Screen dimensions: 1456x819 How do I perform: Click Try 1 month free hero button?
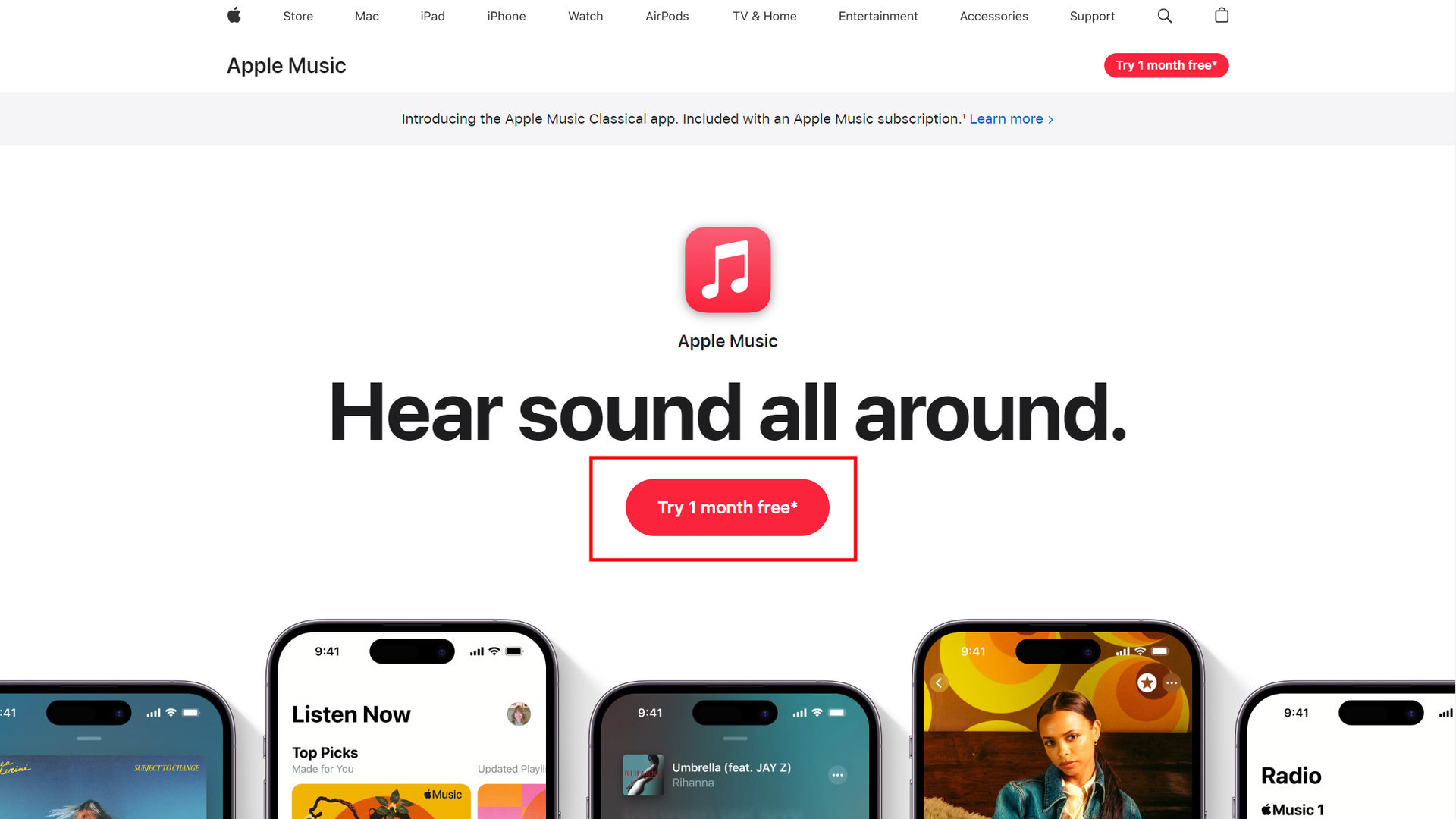coord(727,507)
